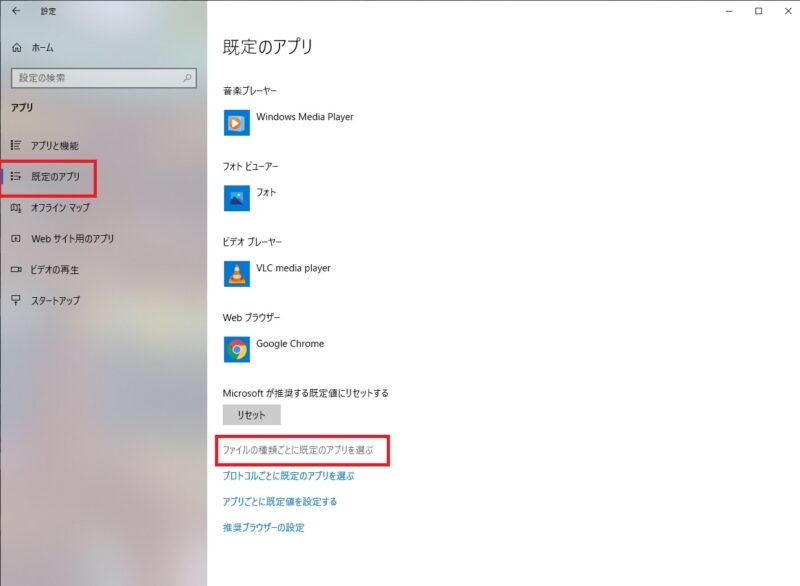Change web browser from Google Chrome
800x586 pixels.
point(290,344)
